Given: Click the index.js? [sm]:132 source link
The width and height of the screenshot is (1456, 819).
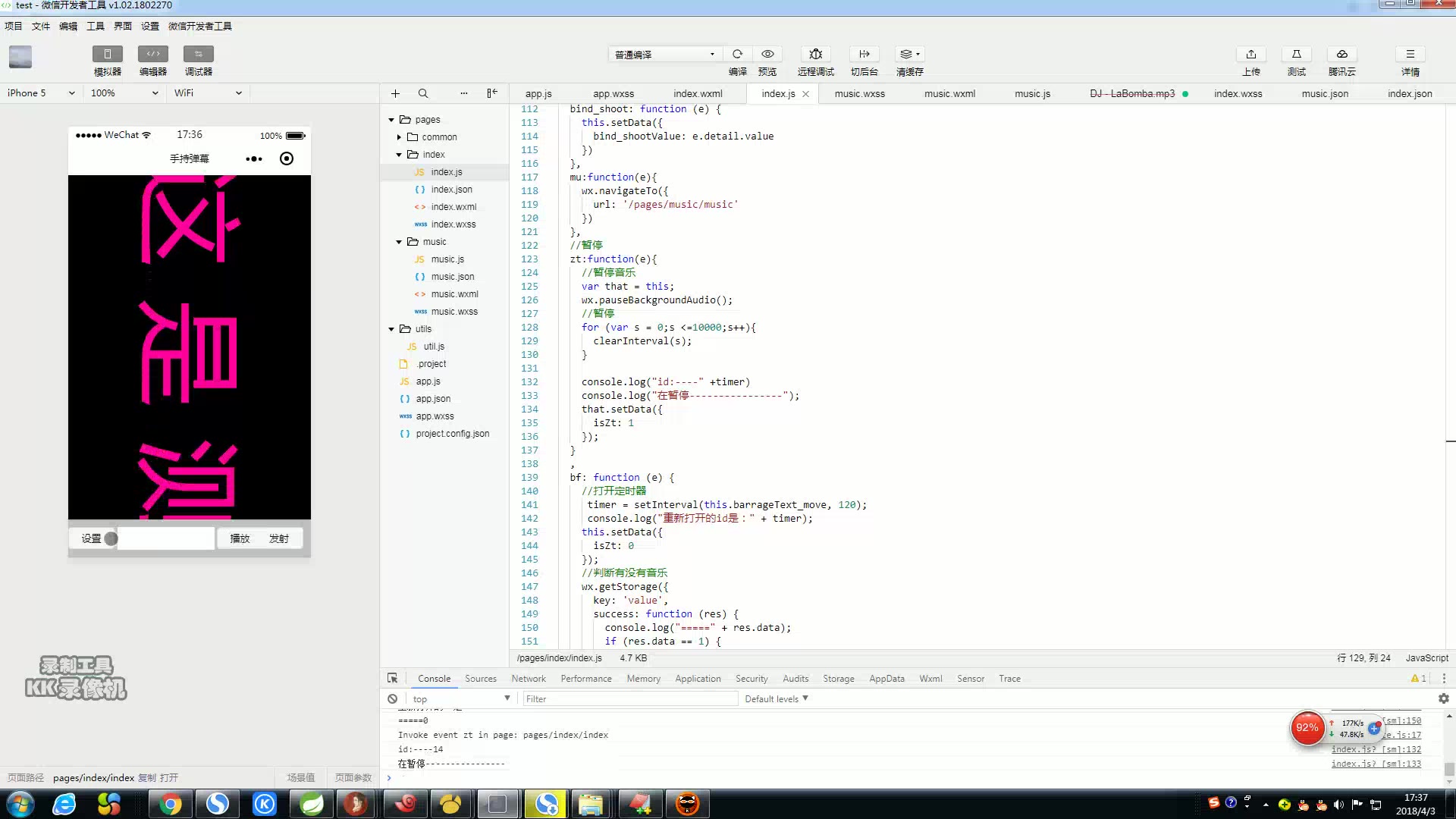Looking at the screenshot, I should pyautogui.click(x=1376, y=749).
